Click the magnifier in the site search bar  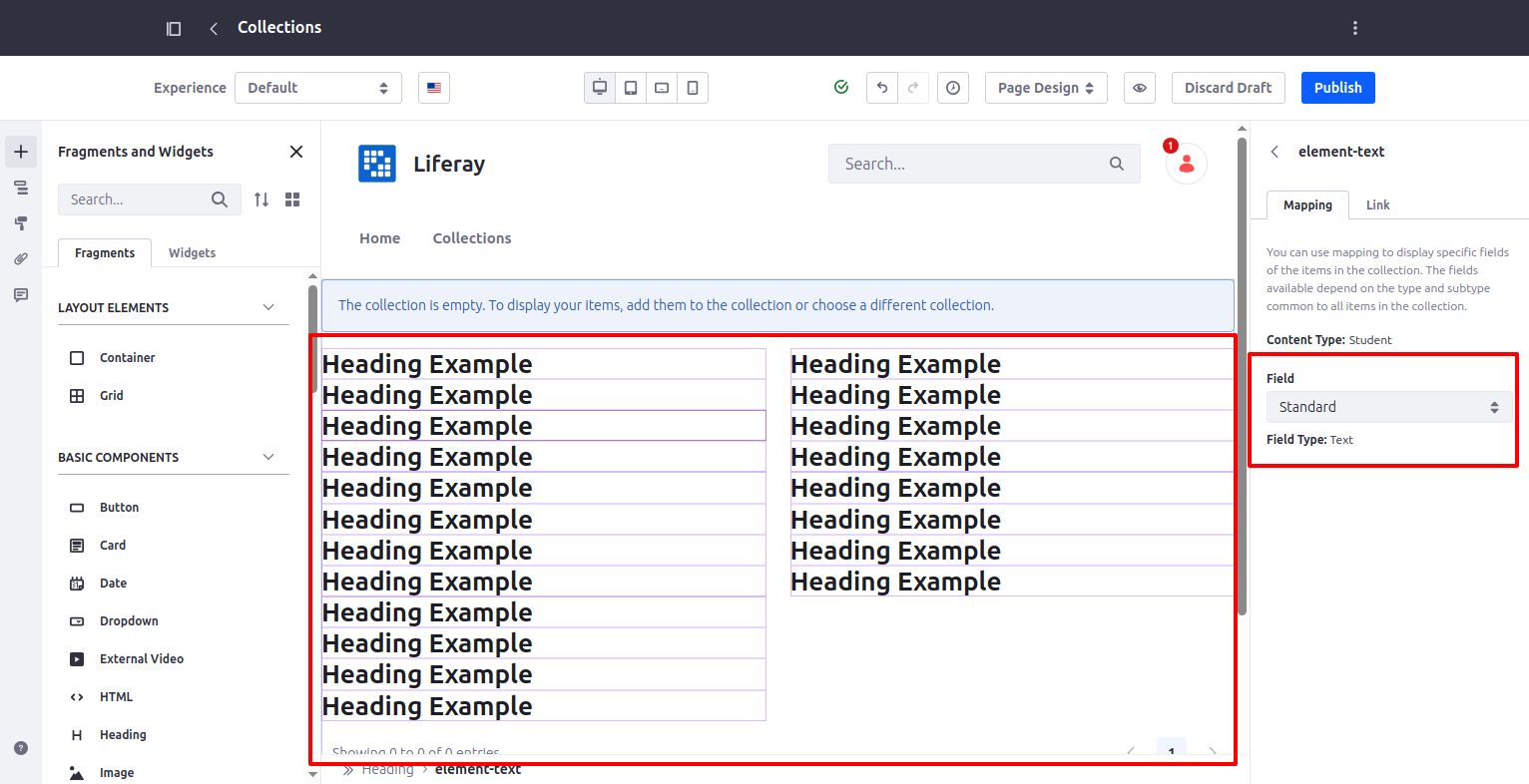pyautogui.click(x=1117, y=164)
